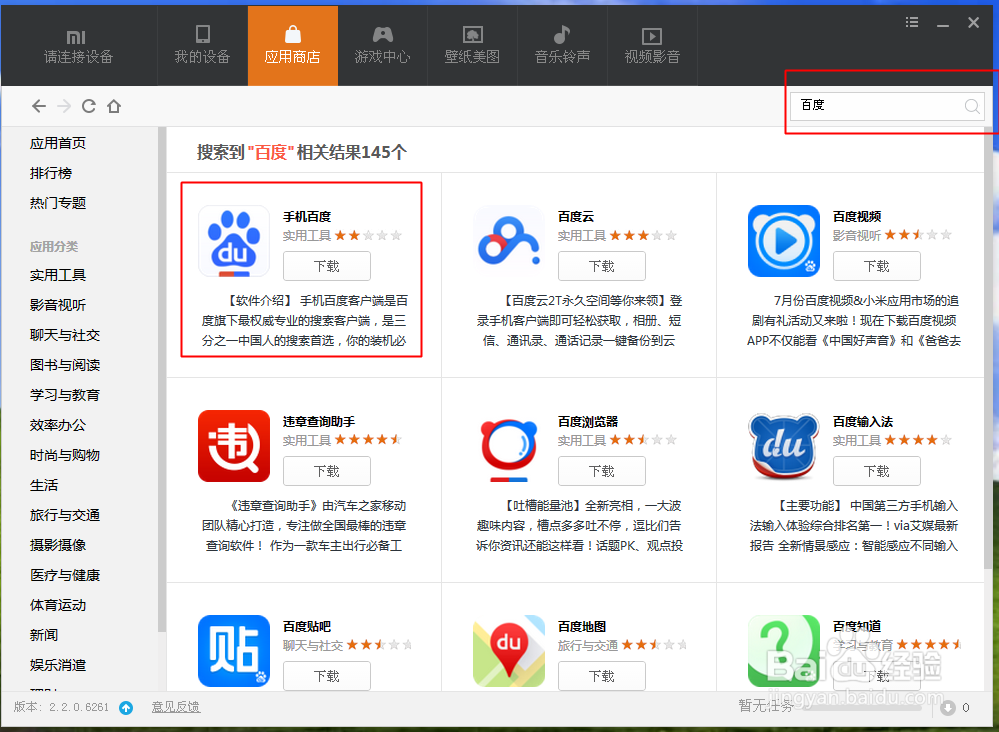Switch to 我的设备 tab
This screenshot has width=999, height=732.
pos(202,46)
